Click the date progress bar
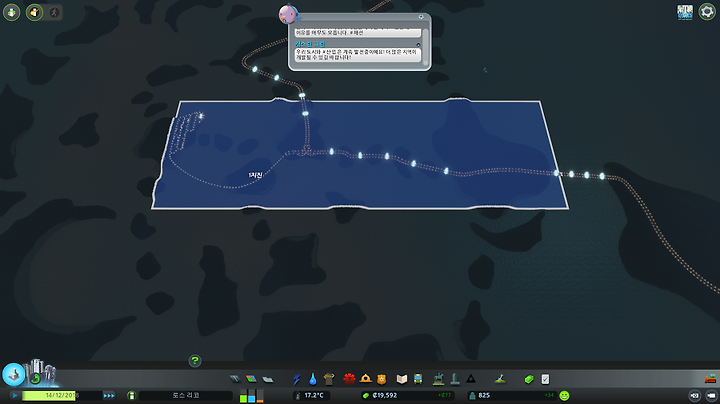The width and height of the screenshot is (720, 404). click(x=62, y=395)
